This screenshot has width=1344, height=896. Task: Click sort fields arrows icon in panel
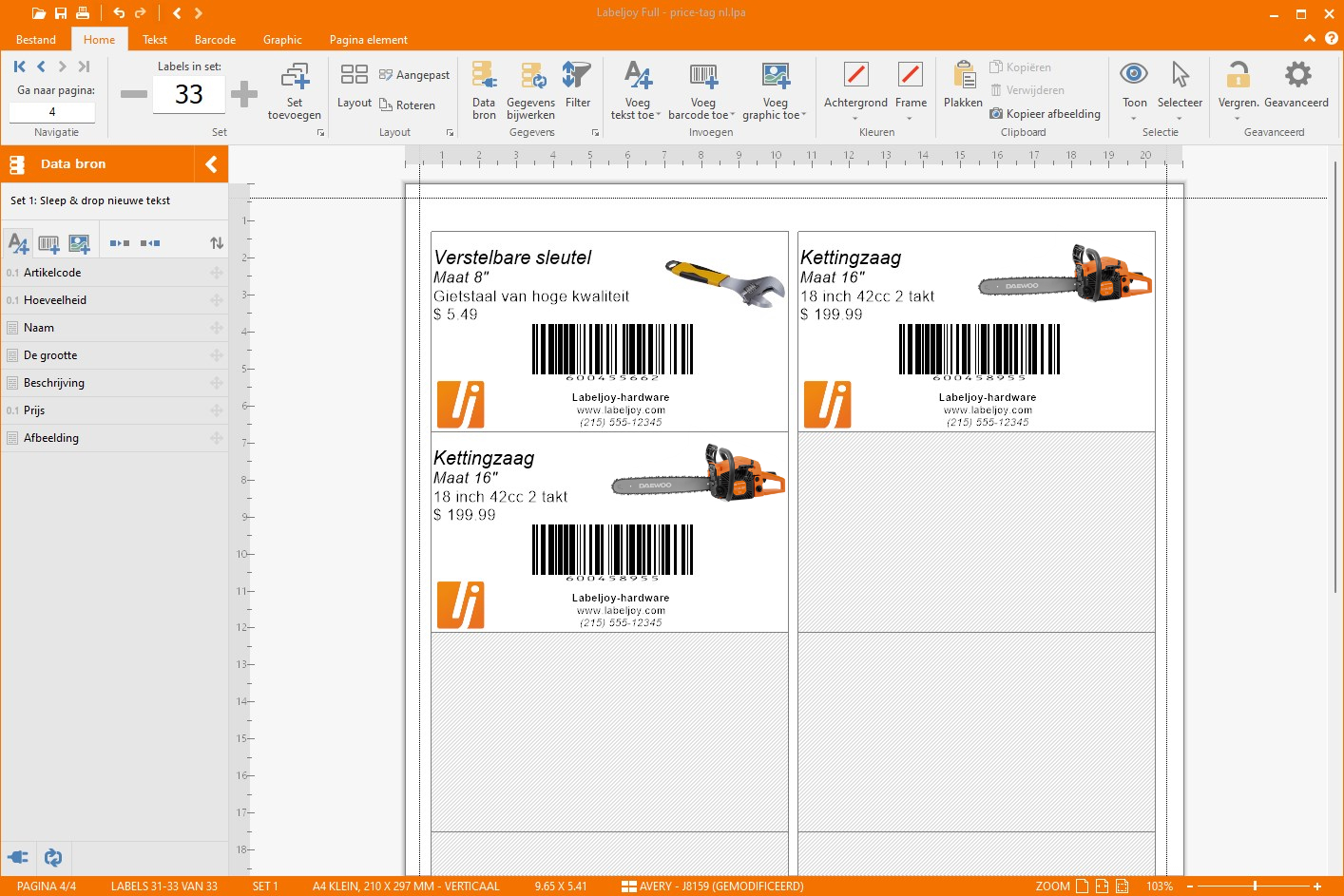click(x=217, y=243)
